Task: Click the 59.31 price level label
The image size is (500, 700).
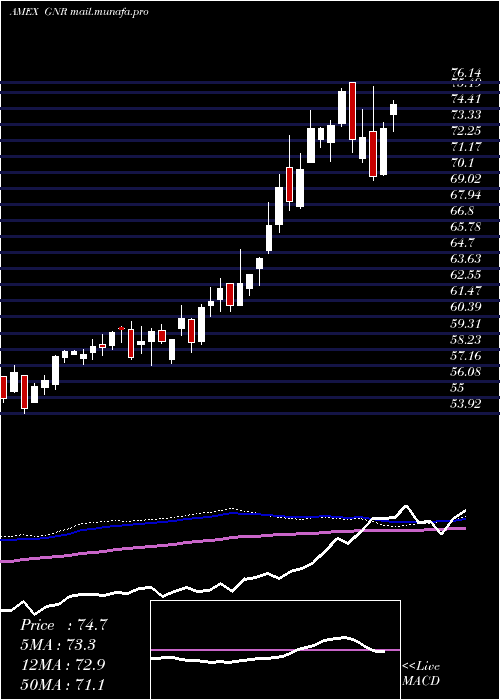Action: [x=467, y=323]
